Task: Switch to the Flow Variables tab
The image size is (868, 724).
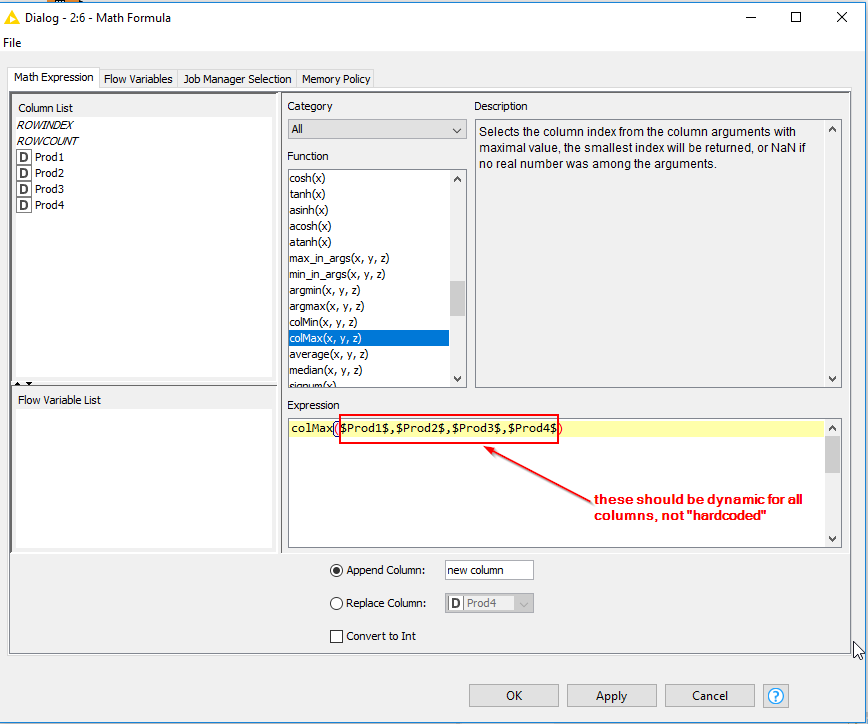Action: click(138, 79)
